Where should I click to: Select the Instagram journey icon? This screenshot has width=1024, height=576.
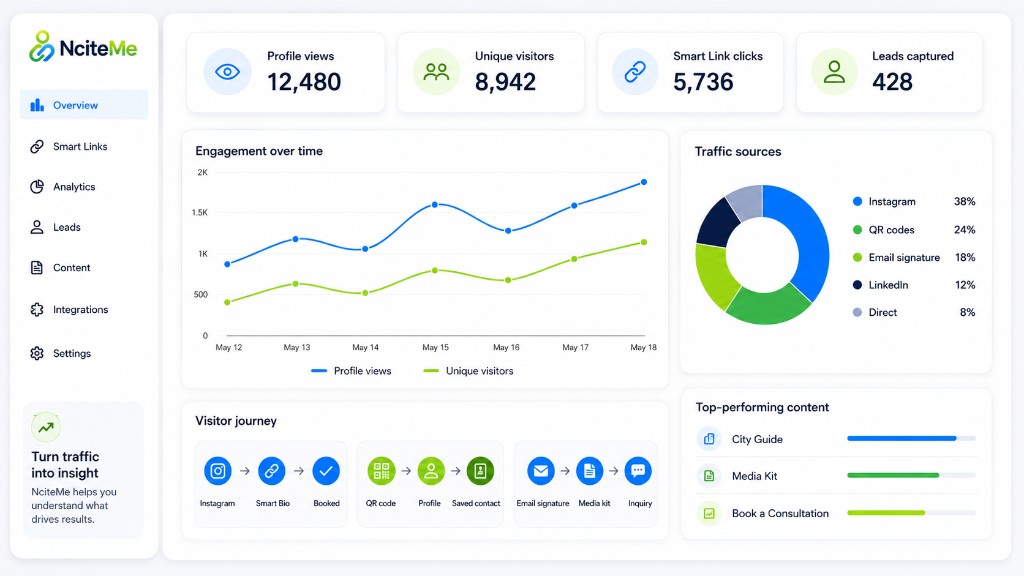(217, 471)
